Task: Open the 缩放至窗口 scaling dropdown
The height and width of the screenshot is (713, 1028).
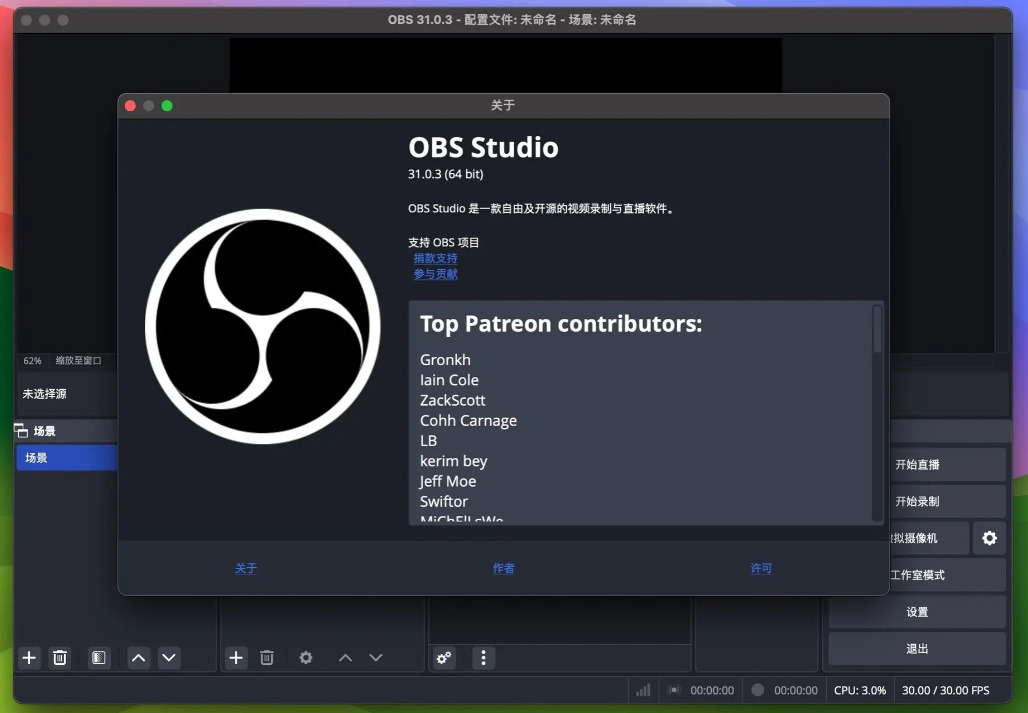Action: coord(78,360)
